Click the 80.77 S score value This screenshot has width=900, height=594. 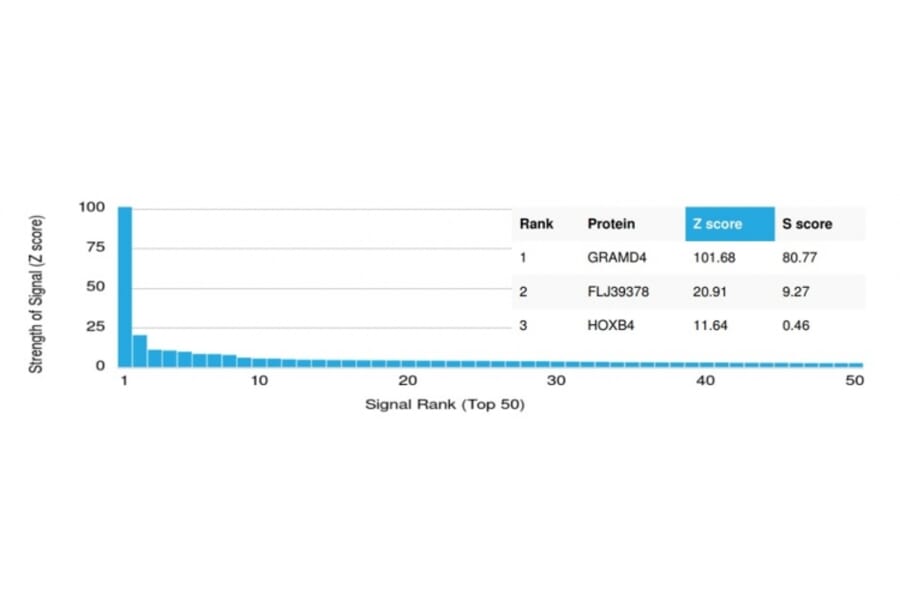[798, 257]
